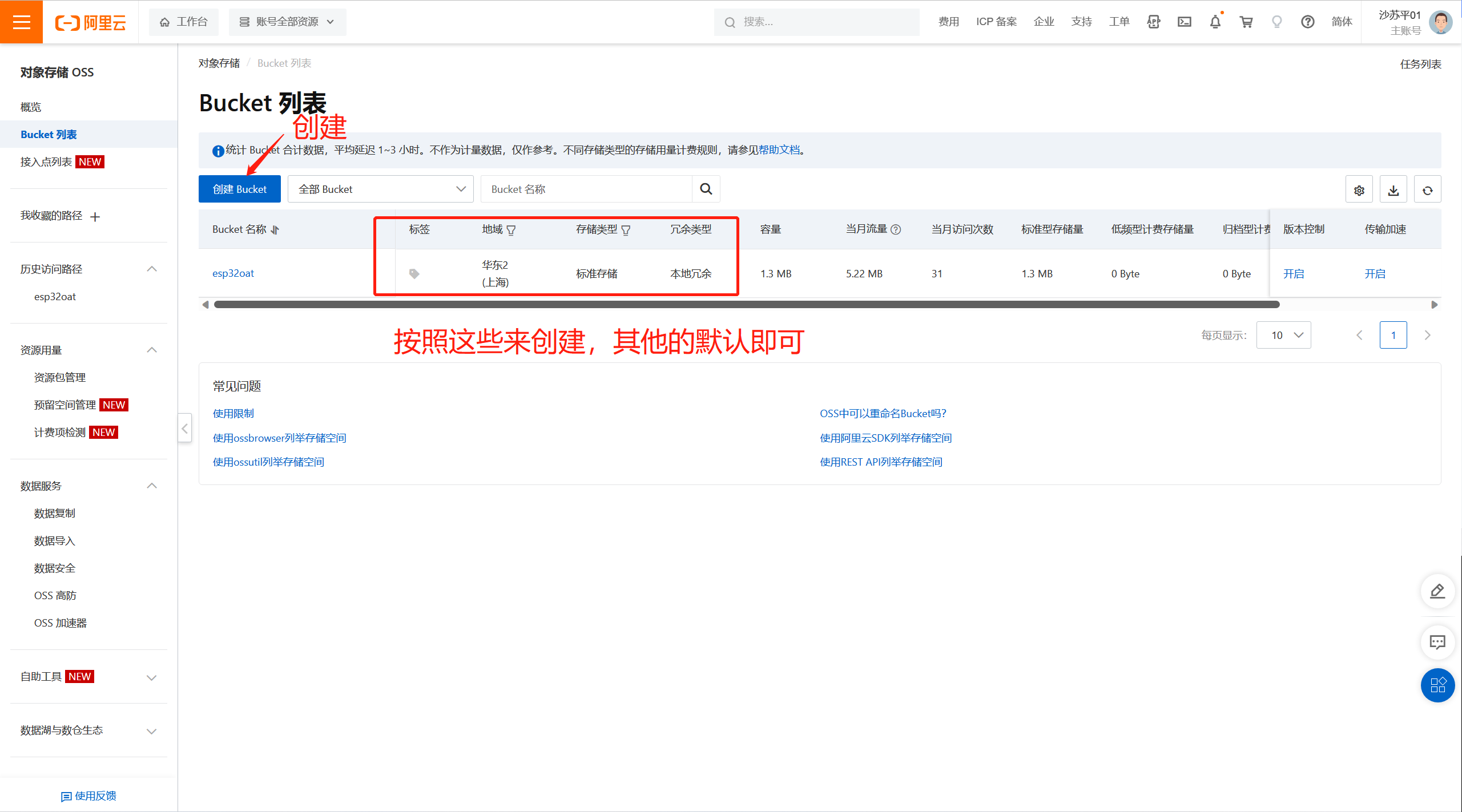Open the shopping cart icon
The image size is (1462, 812).
coord(1246,22)
